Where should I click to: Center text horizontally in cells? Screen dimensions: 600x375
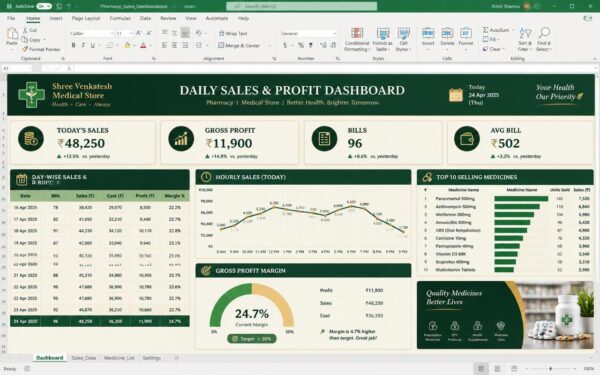[174, 45]
